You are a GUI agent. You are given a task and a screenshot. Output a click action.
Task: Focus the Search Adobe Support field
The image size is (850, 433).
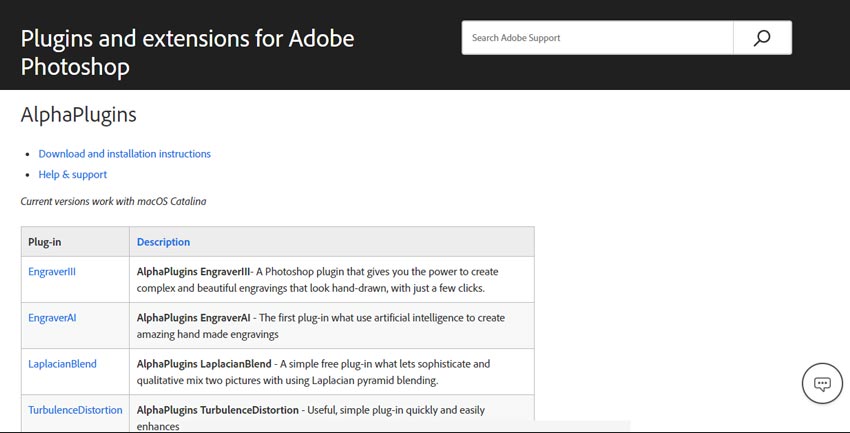tap(597, 38)
